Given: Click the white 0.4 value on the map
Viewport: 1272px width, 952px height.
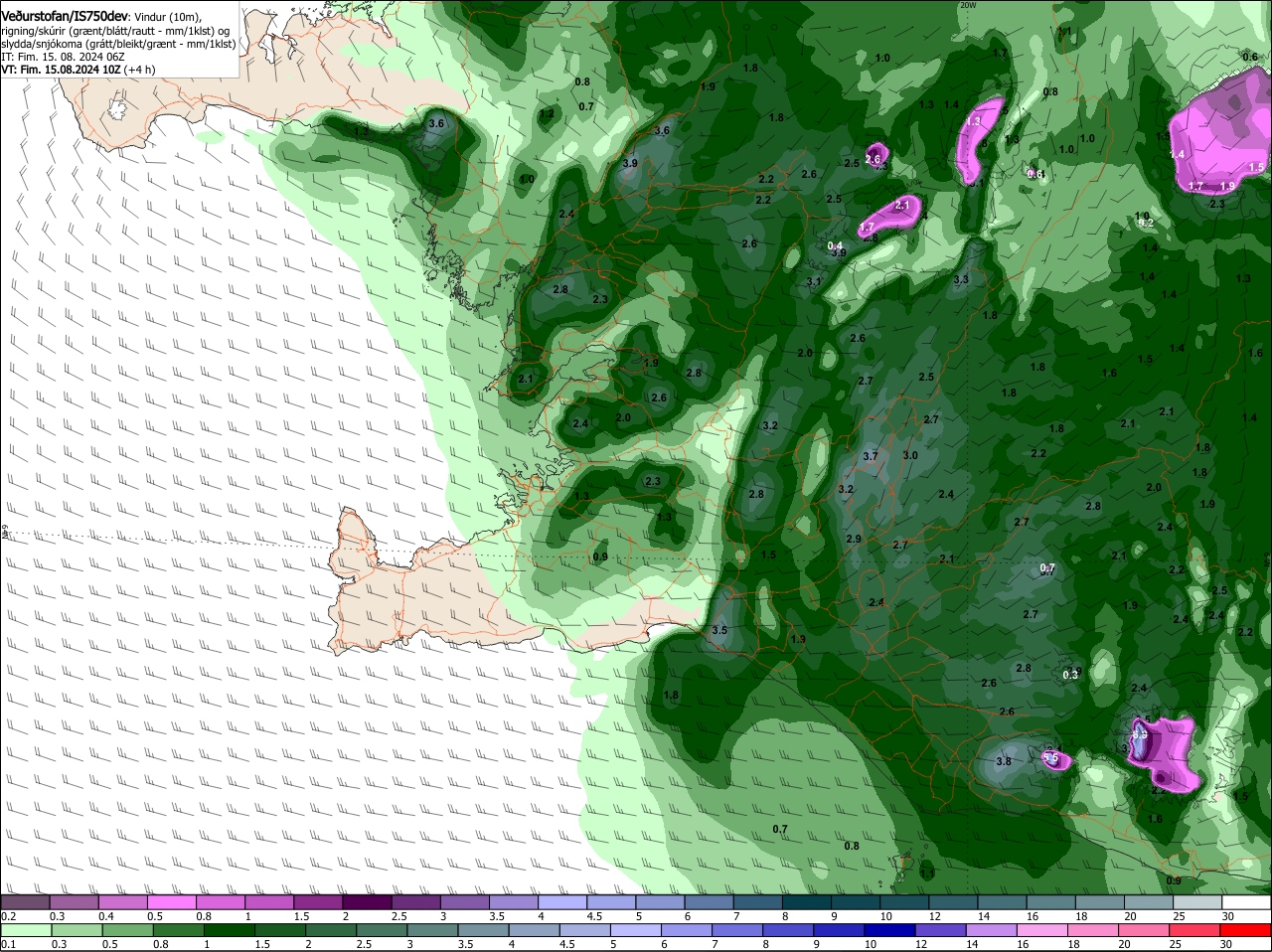Looking at the screenshot, I should (x=836, y=245).
